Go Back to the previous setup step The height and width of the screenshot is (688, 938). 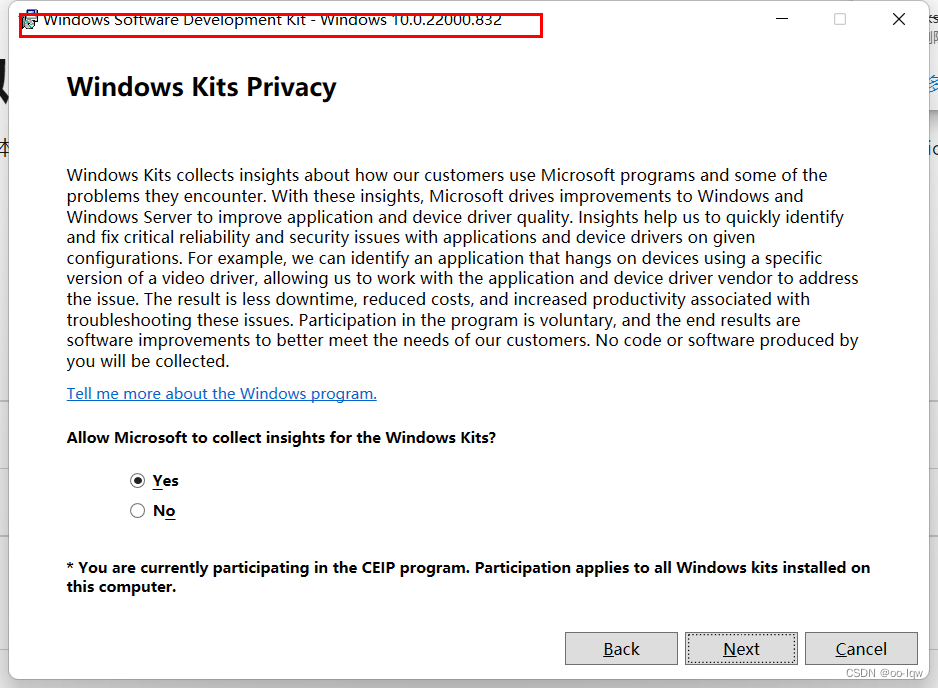click(621, 648)
